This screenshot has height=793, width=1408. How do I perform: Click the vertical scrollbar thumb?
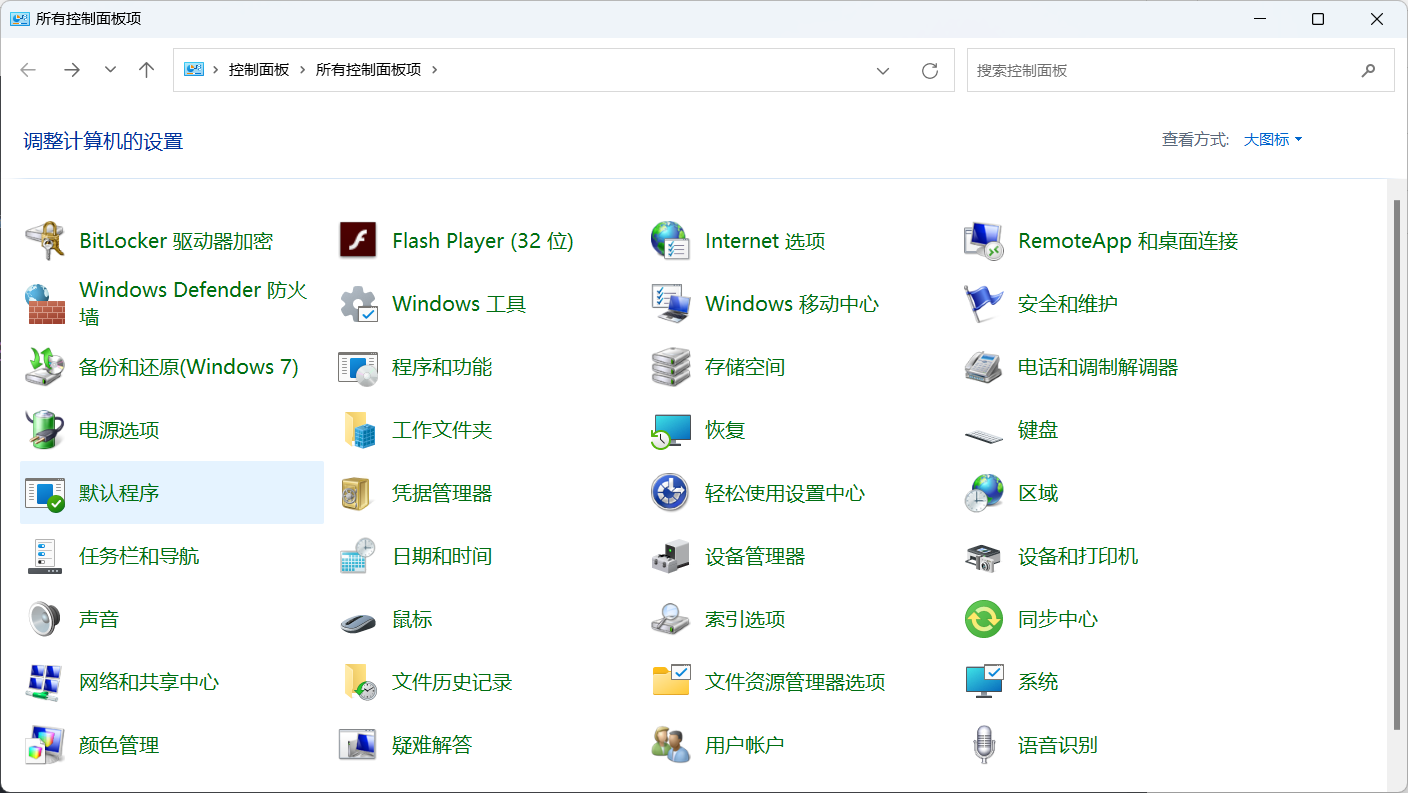point(1398,464)
